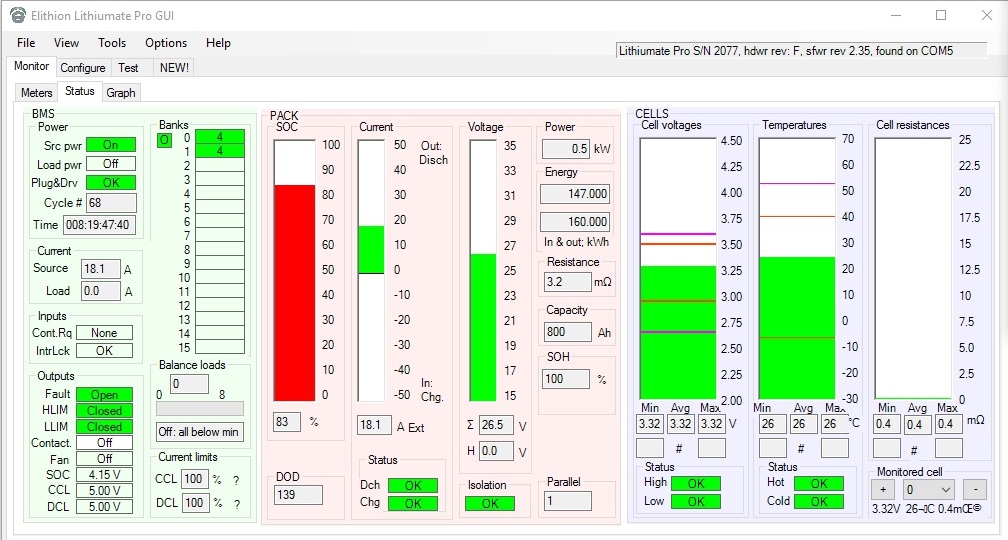Click the Contact. Off output indicator

point(104,443)
